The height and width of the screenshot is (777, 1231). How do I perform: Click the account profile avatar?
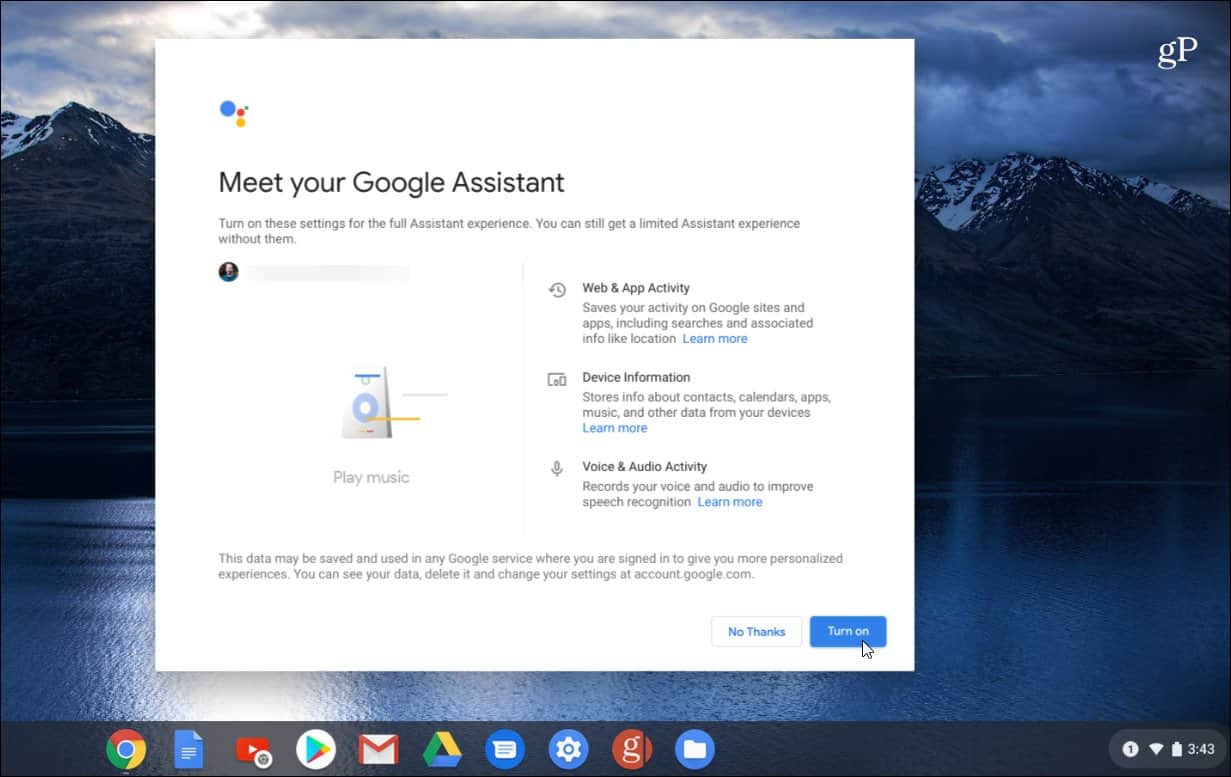click(x=229, y=272)
